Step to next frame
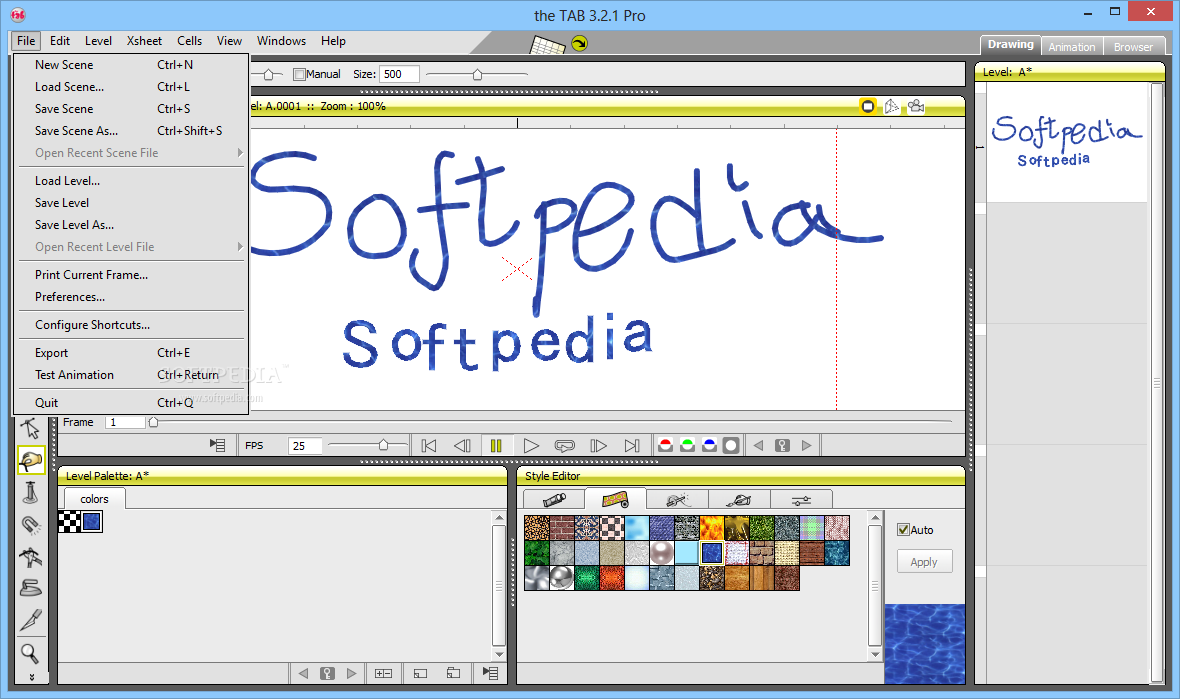 pyautogui.click(x=598, y=445)
